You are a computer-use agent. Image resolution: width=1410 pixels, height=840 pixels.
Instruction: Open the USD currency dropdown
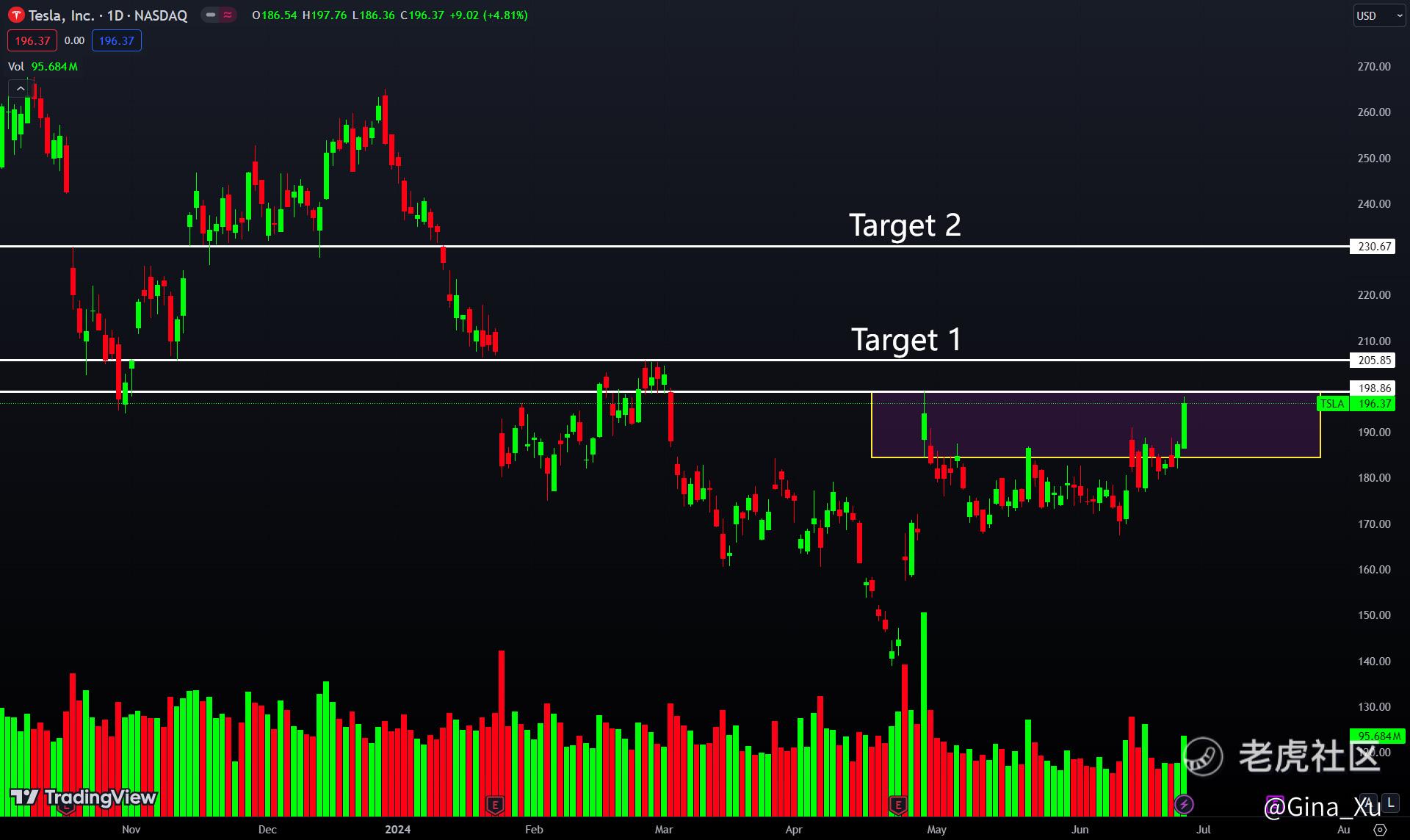coord(1378,15)
